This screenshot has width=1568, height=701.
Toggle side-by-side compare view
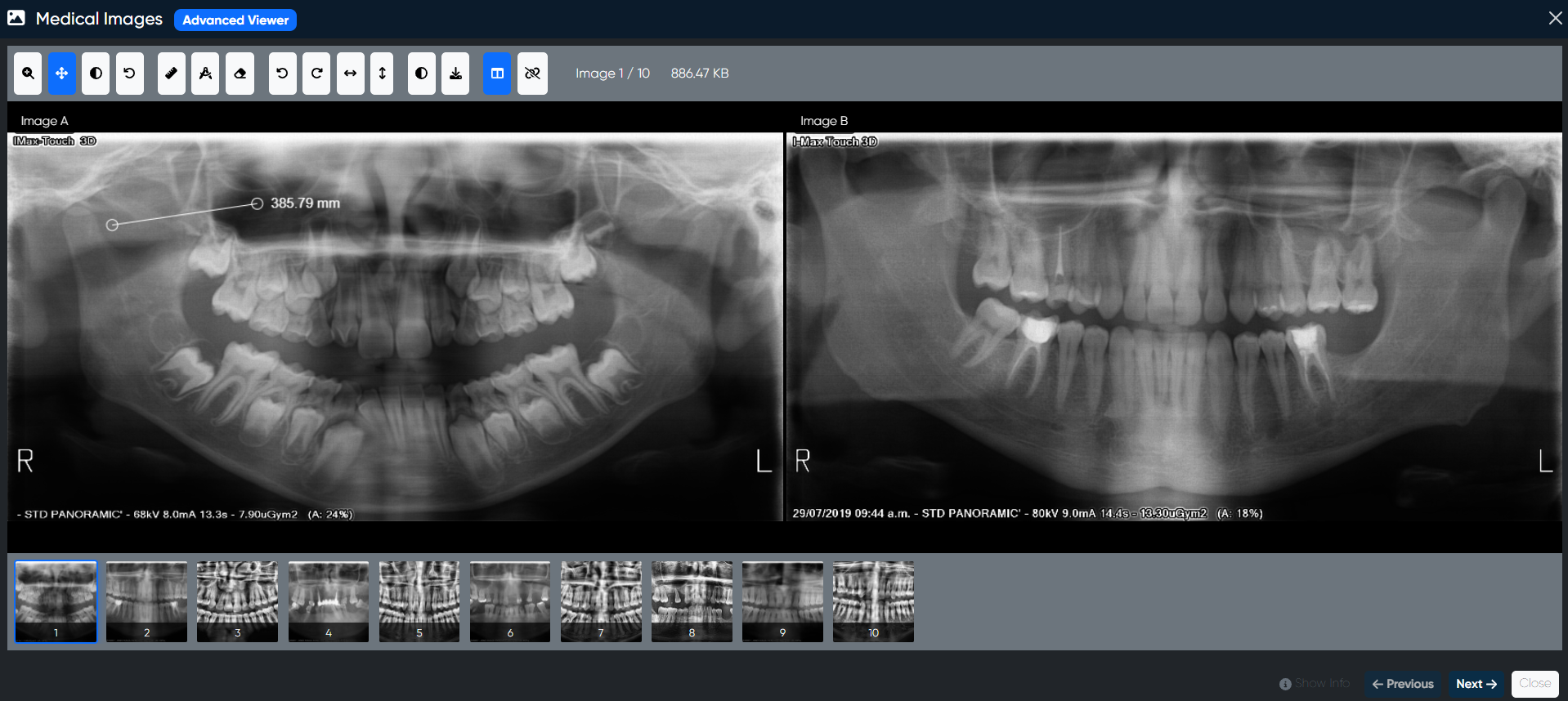point(497,74)
